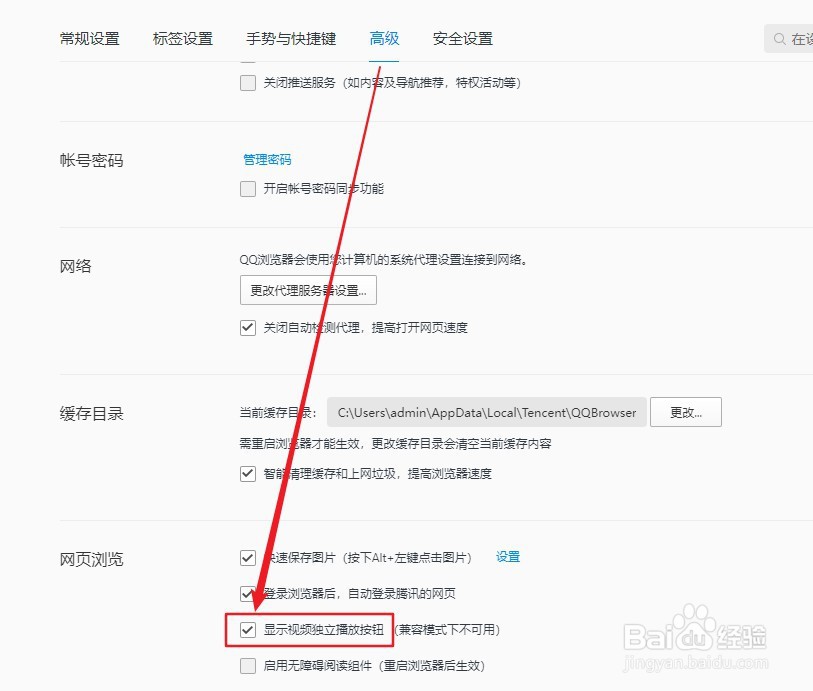This screenshot has width=813, height=691.
Task: Enable 启用无障碍阅读组件 checkbox
Action: click(x=248, y=666)
